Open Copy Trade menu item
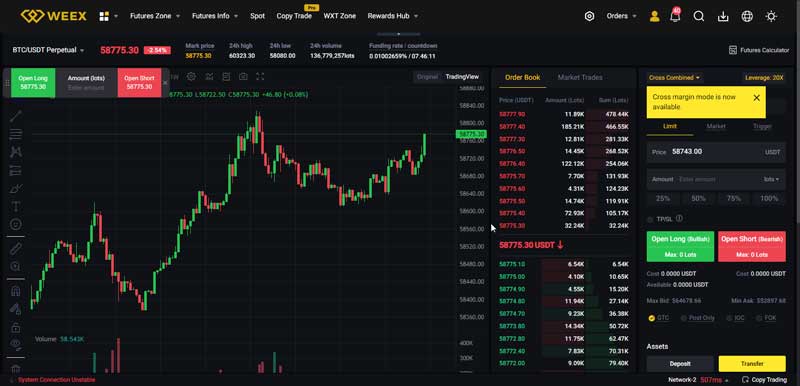Screen dimensions: 800x386 tap(294, 16)
